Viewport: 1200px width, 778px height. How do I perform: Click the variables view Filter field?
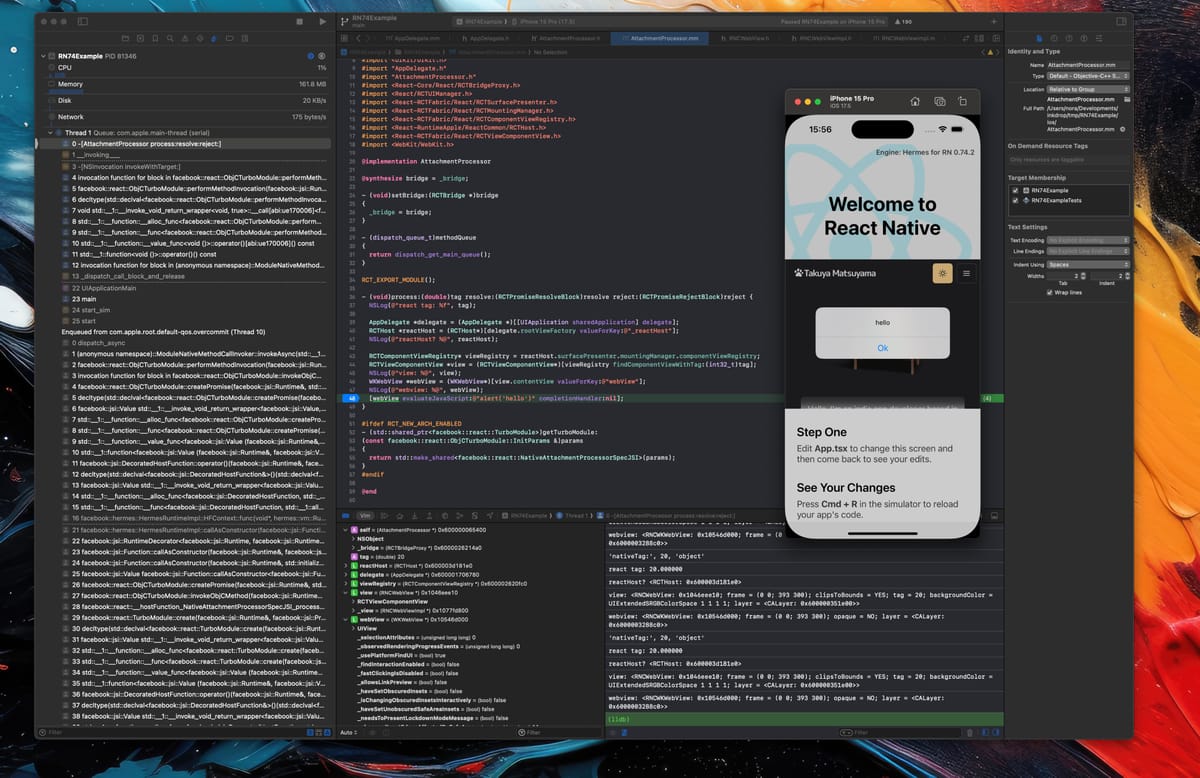559,733
